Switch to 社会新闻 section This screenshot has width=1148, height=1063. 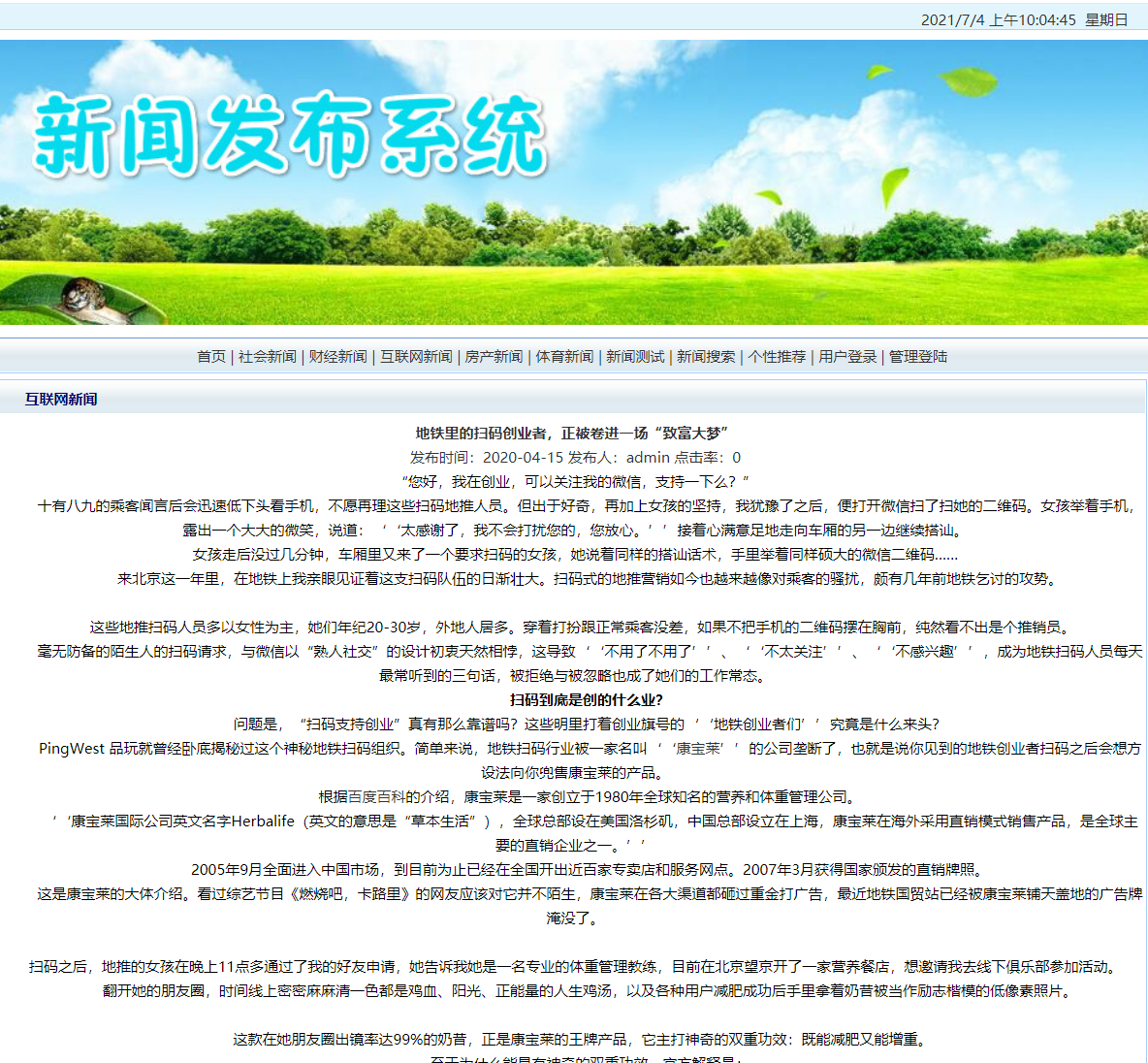(267, 357)
